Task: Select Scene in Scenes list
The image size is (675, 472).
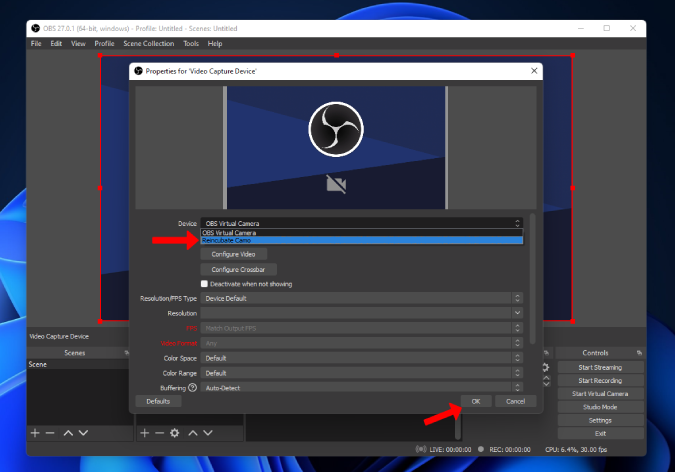Action: point(78,364)
